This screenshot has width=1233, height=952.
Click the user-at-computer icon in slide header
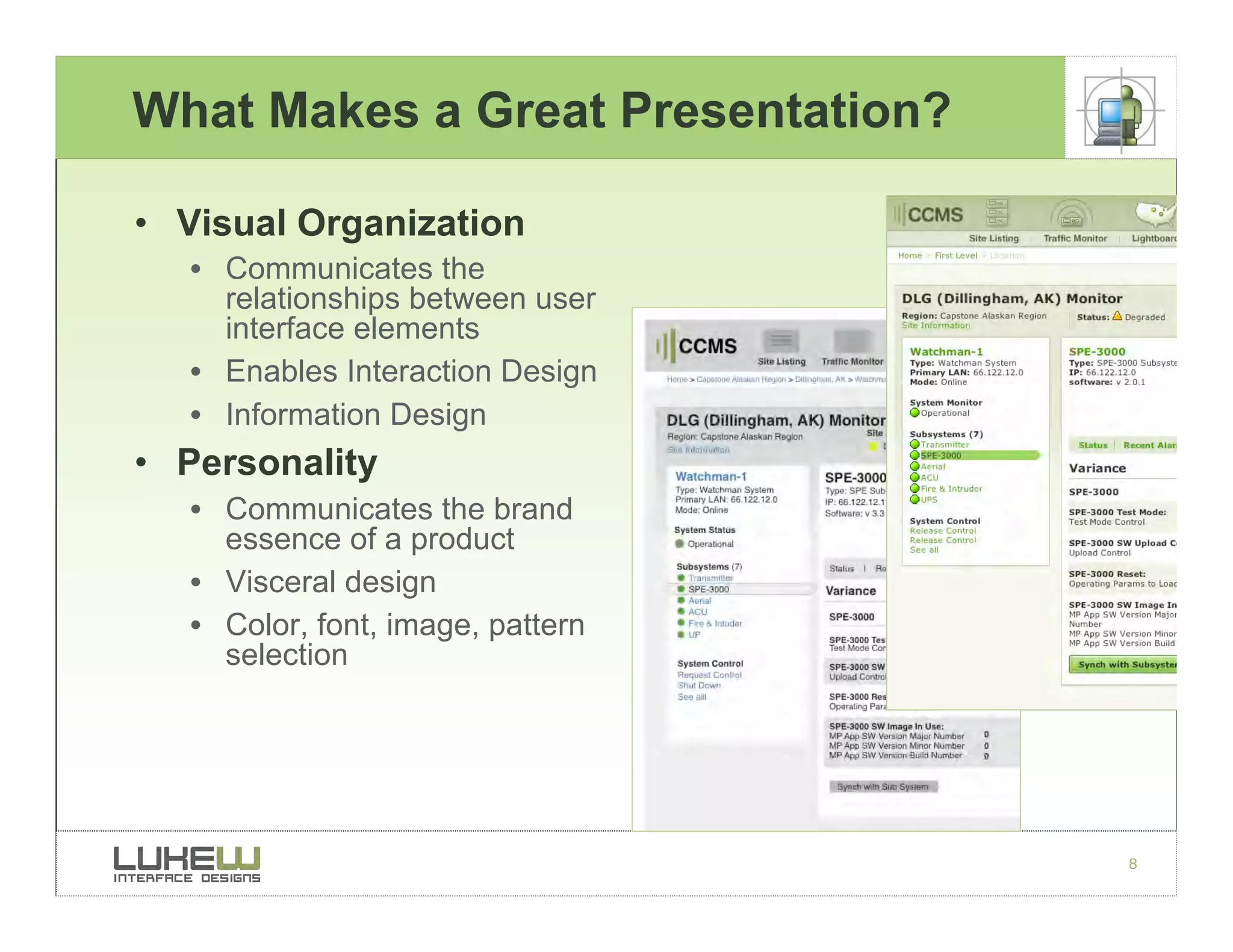coord(1120,110)
